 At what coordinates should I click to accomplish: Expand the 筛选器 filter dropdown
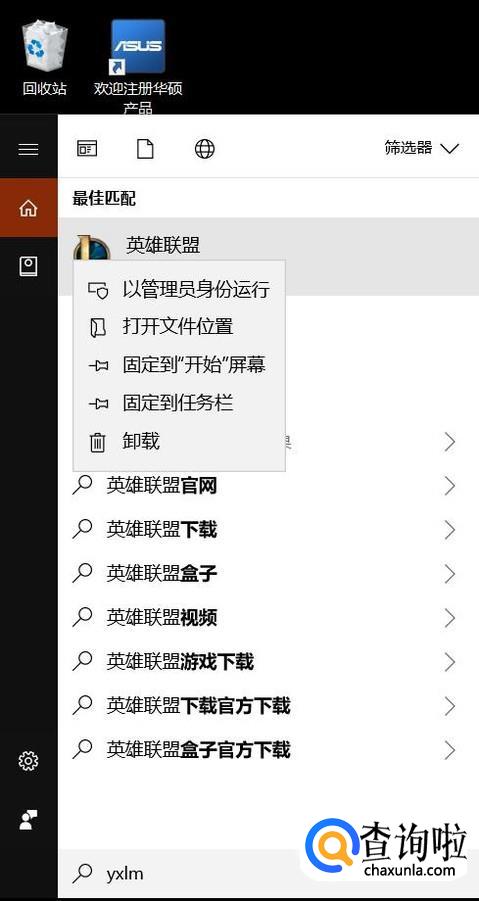[421, 148]
